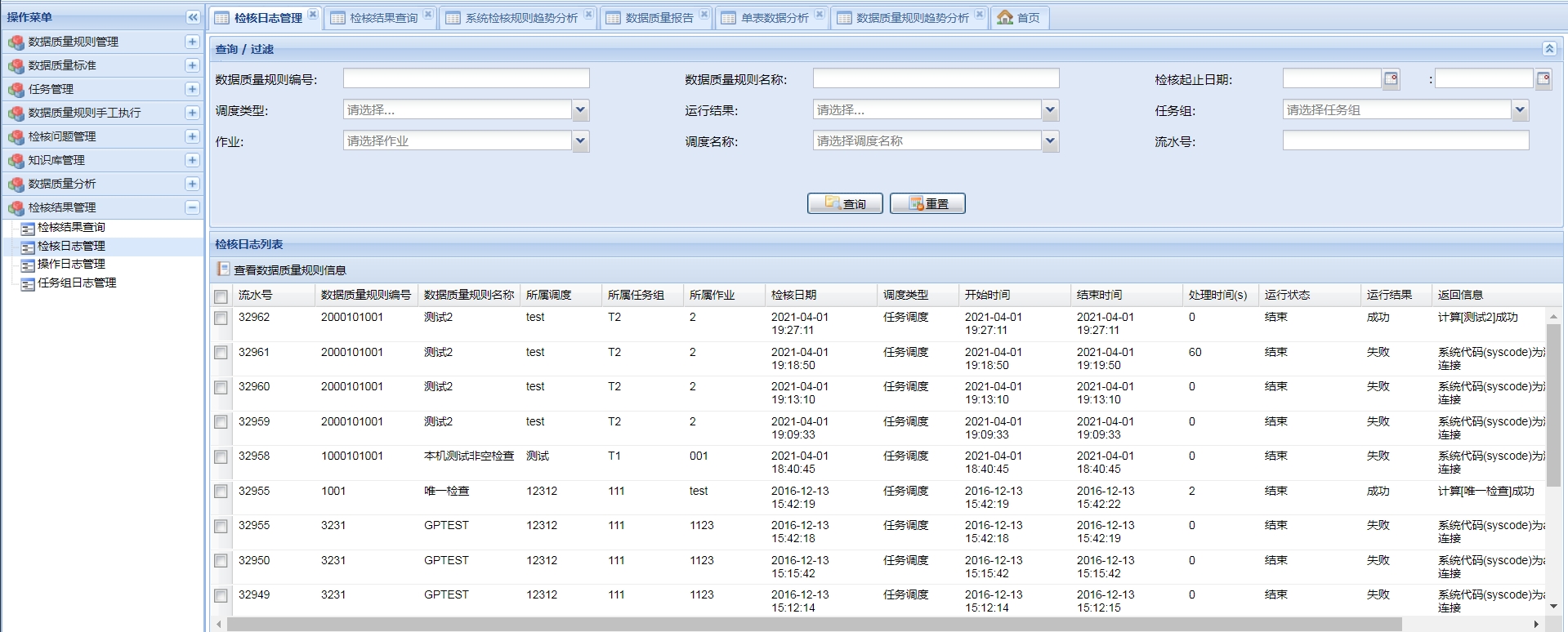Click the 任务管理 menu icon
Screen dimensions: 1568x632
(16, 90)
